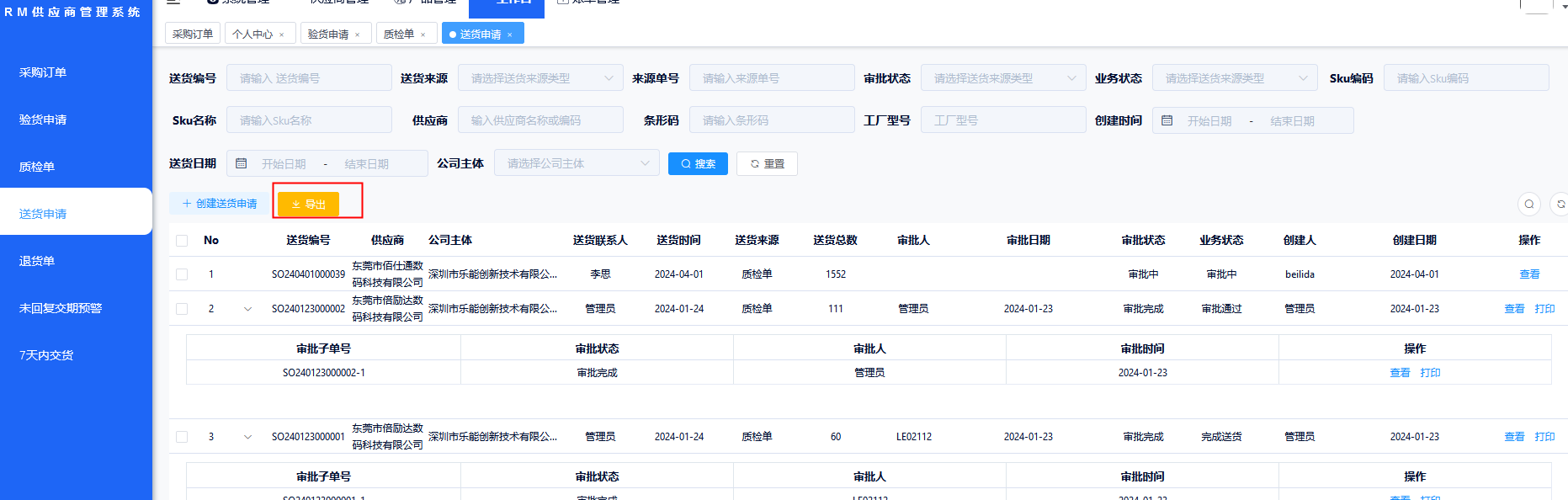Toggle the select-all checkbox in table header
Image resolution: width=1568 pixels, height=500 pixels.
182,241
